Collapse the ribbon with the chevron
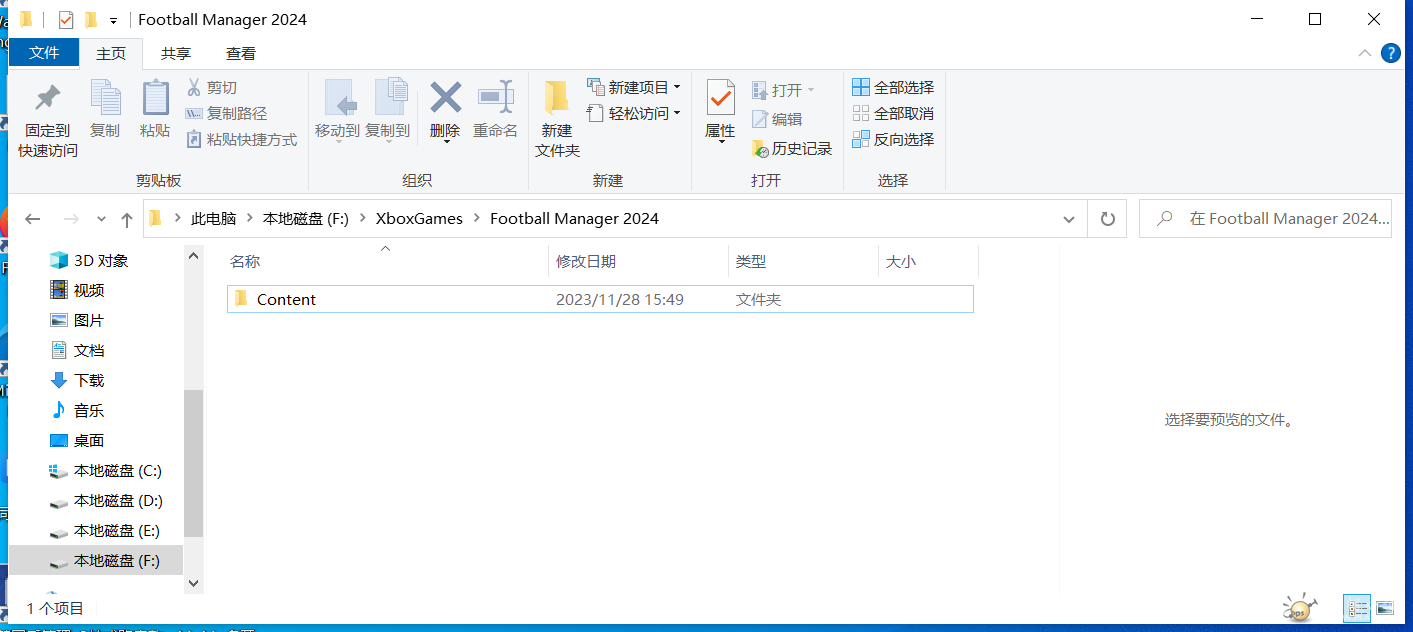 1364,53
